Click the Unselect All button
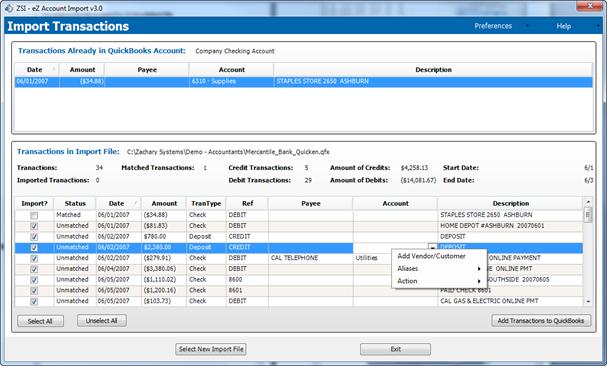607x366 pixels. pyautogui.click(x=101, y=321)
